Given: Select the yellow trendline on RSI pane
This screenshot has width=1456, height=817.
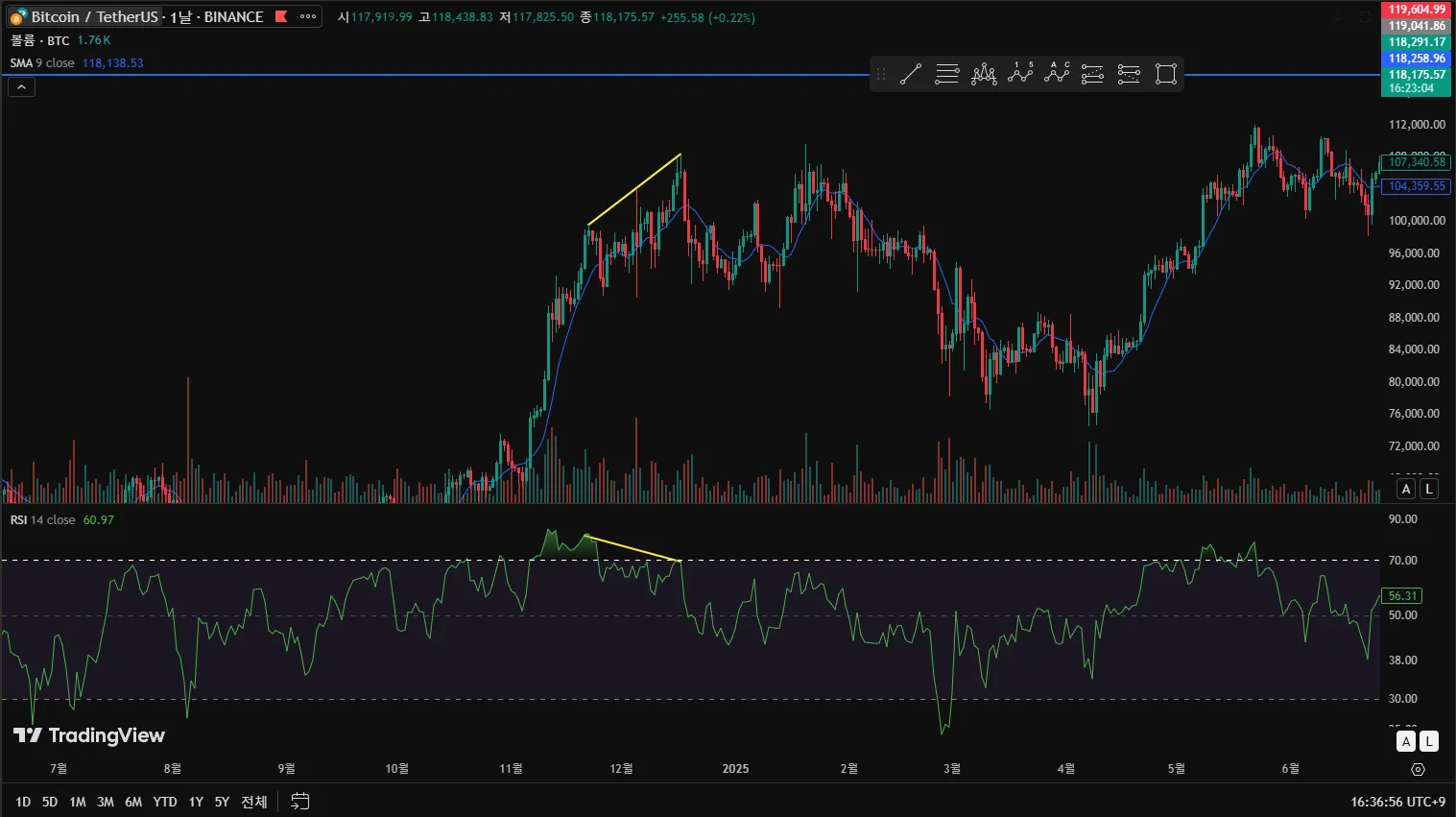Looking at the screenshot, I should click(x=634, y=548).
